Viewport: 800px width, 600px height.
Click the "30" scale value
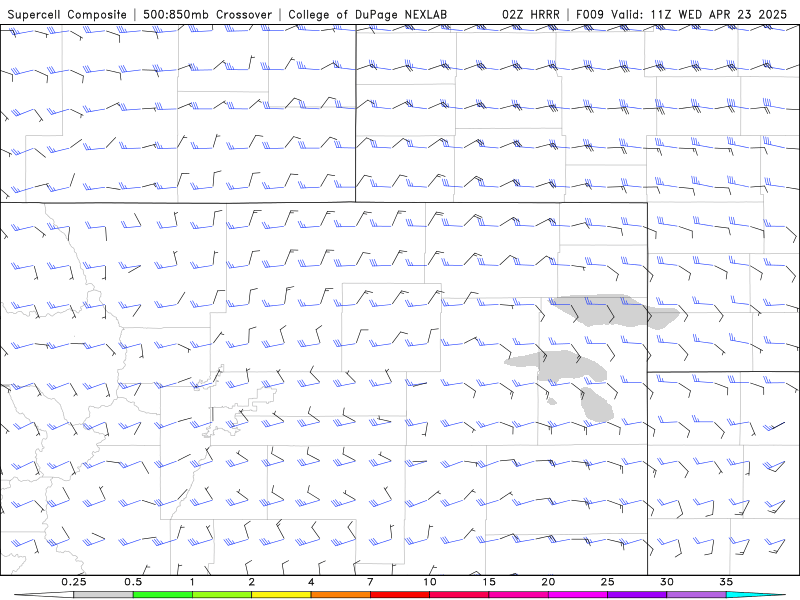(x=666, y=582)
